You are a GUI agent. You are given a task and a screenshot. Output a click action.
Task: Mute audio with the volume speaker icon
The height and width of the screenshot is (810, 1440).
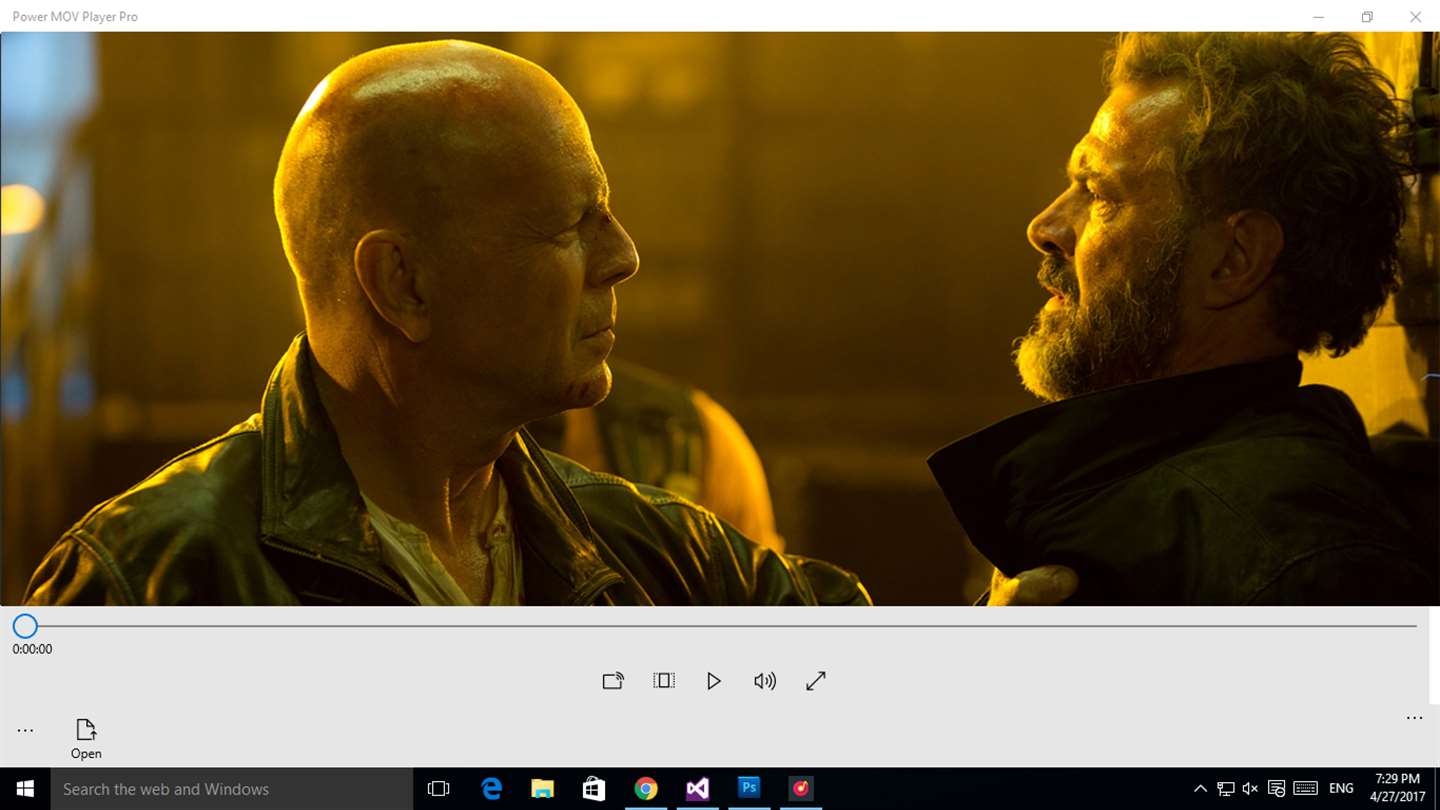(765, 681)
